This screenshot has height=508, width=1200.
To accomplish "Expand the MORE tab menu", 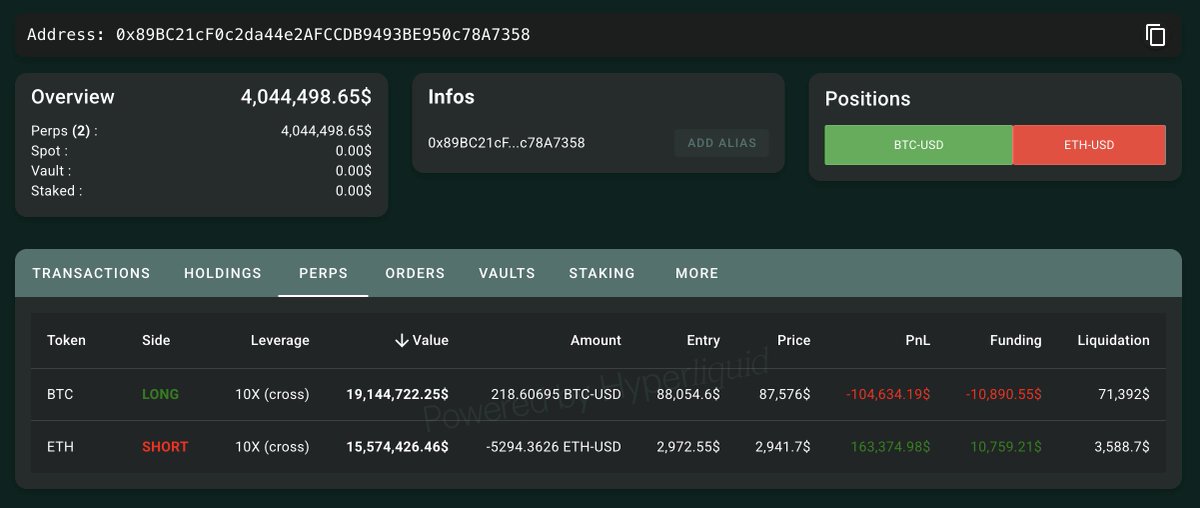I will [x=696, y=273].
